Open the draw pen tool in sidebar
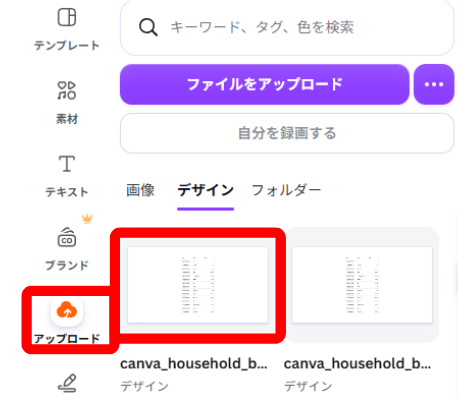Screen dimensions: 458x407 (67, 383)
